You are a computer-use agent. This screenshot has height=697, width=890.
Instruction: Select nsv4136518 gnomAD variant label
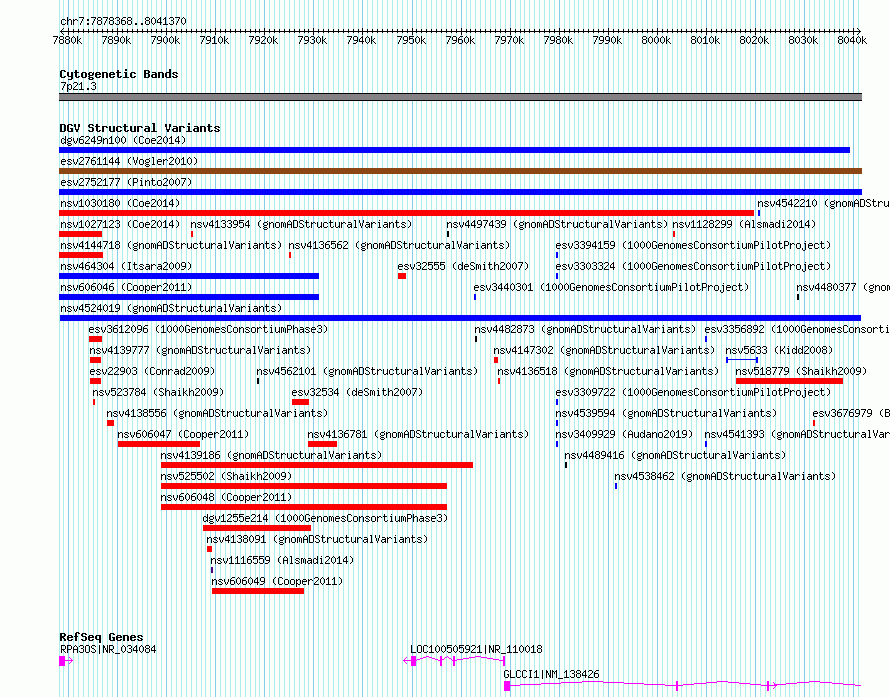(x=608, y=371)
